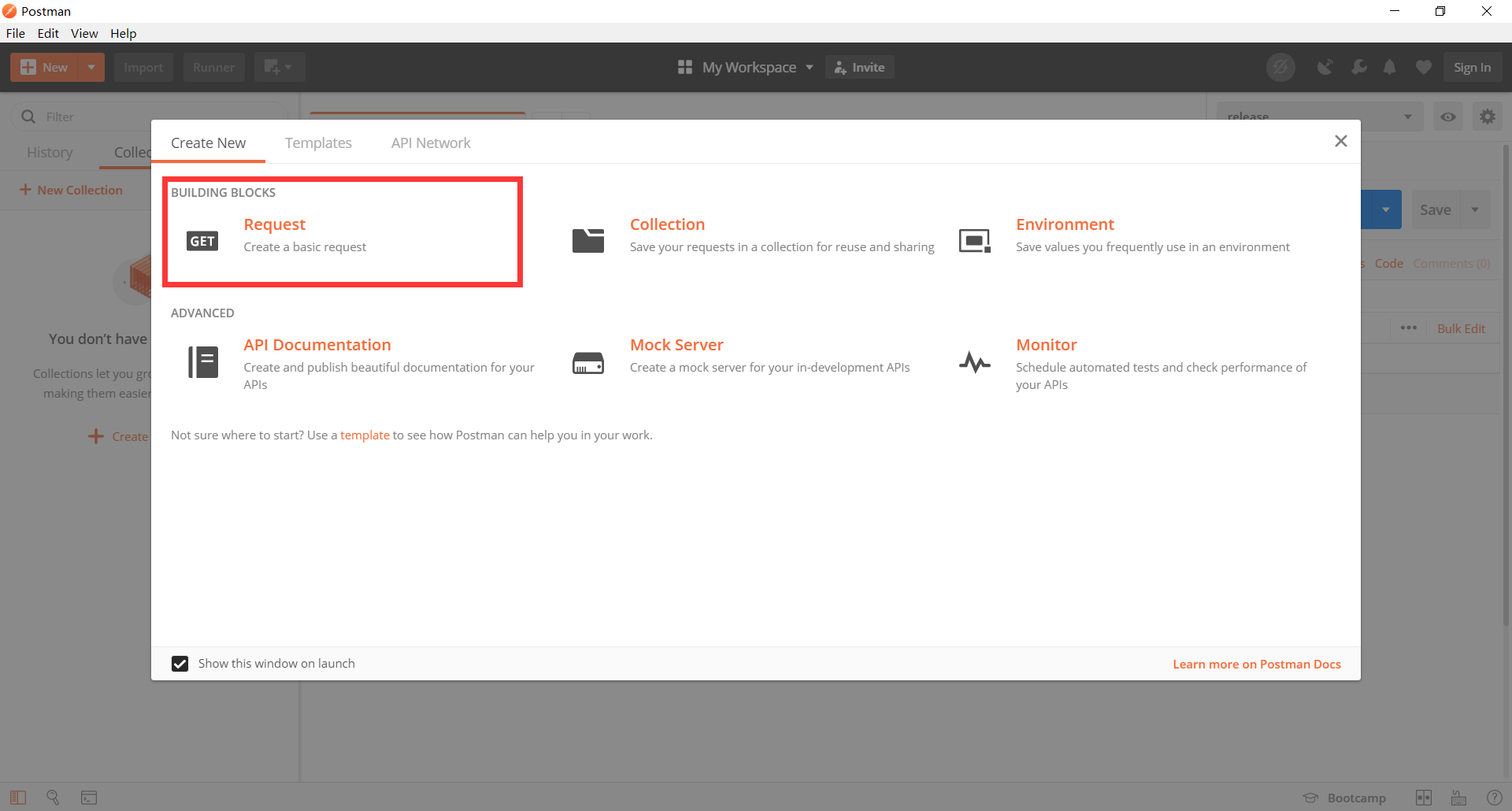The image size is (1512, 811).
Task: Close the Create New dialog
Action: pos(1341,141)
